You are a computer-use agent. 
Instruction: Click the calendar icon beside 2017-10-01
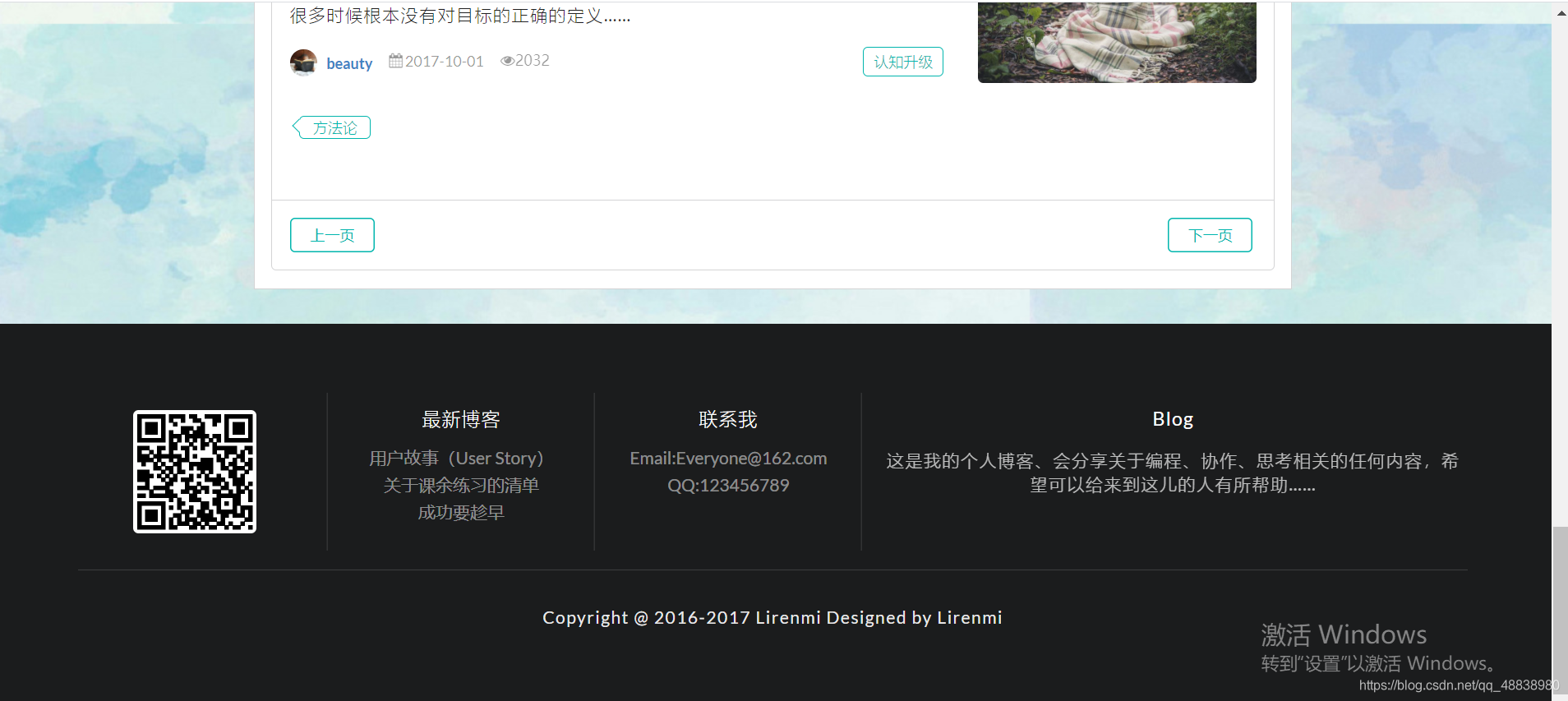pos(395,61)
